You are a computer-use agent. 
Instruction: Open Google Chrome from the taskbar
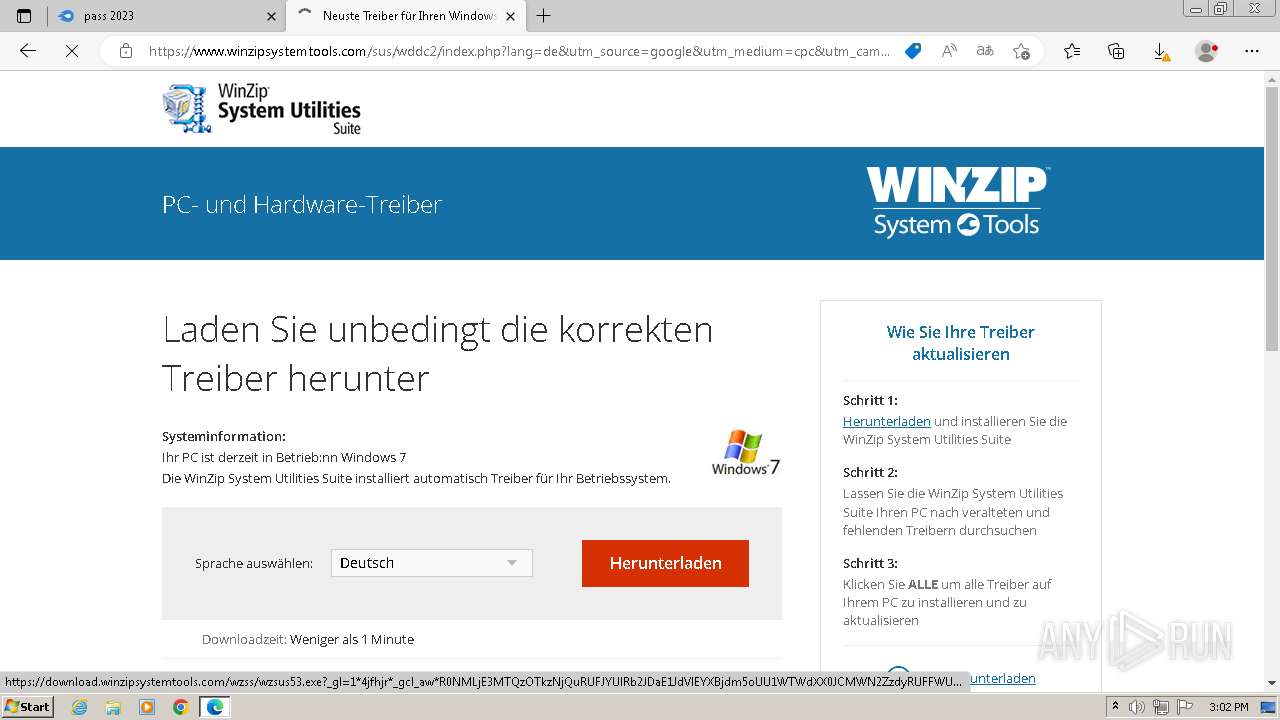coord(181,707)
